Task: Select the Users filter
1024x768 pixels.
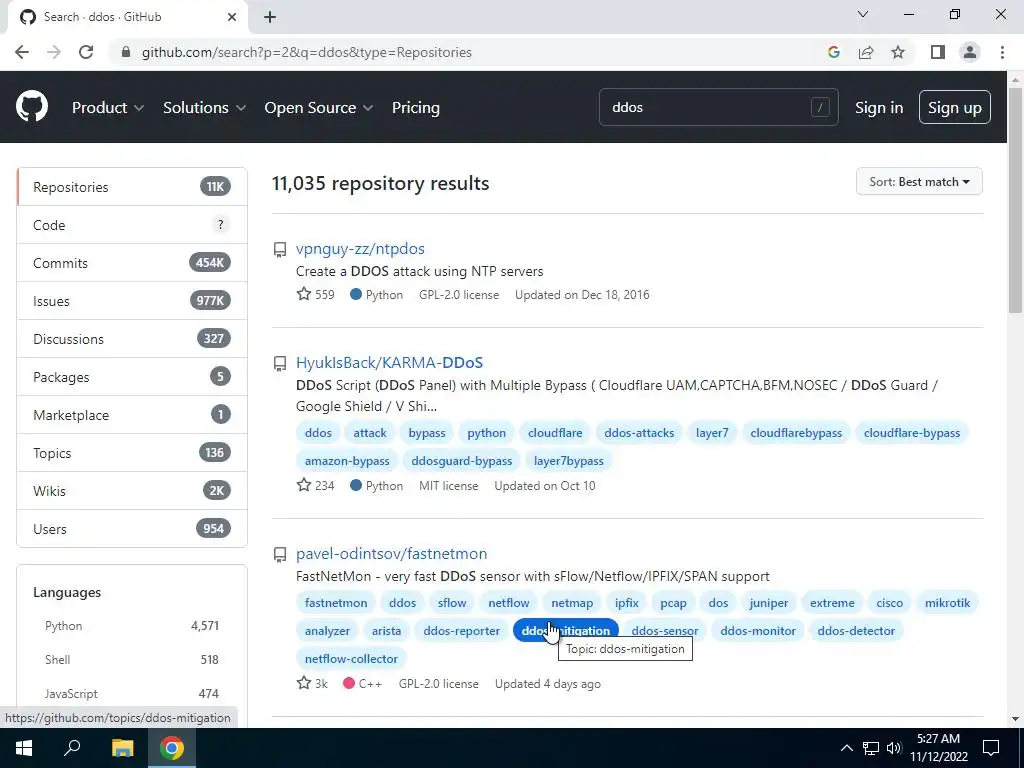Action: coord(132,528)
